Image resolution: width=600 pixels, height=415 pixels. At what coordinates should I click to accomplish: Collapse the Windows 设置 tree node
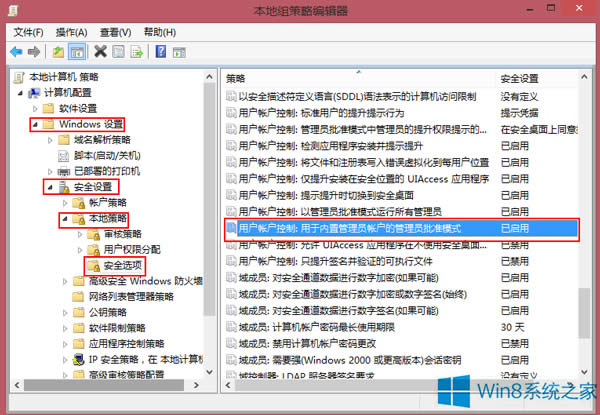tap(35, 124)
